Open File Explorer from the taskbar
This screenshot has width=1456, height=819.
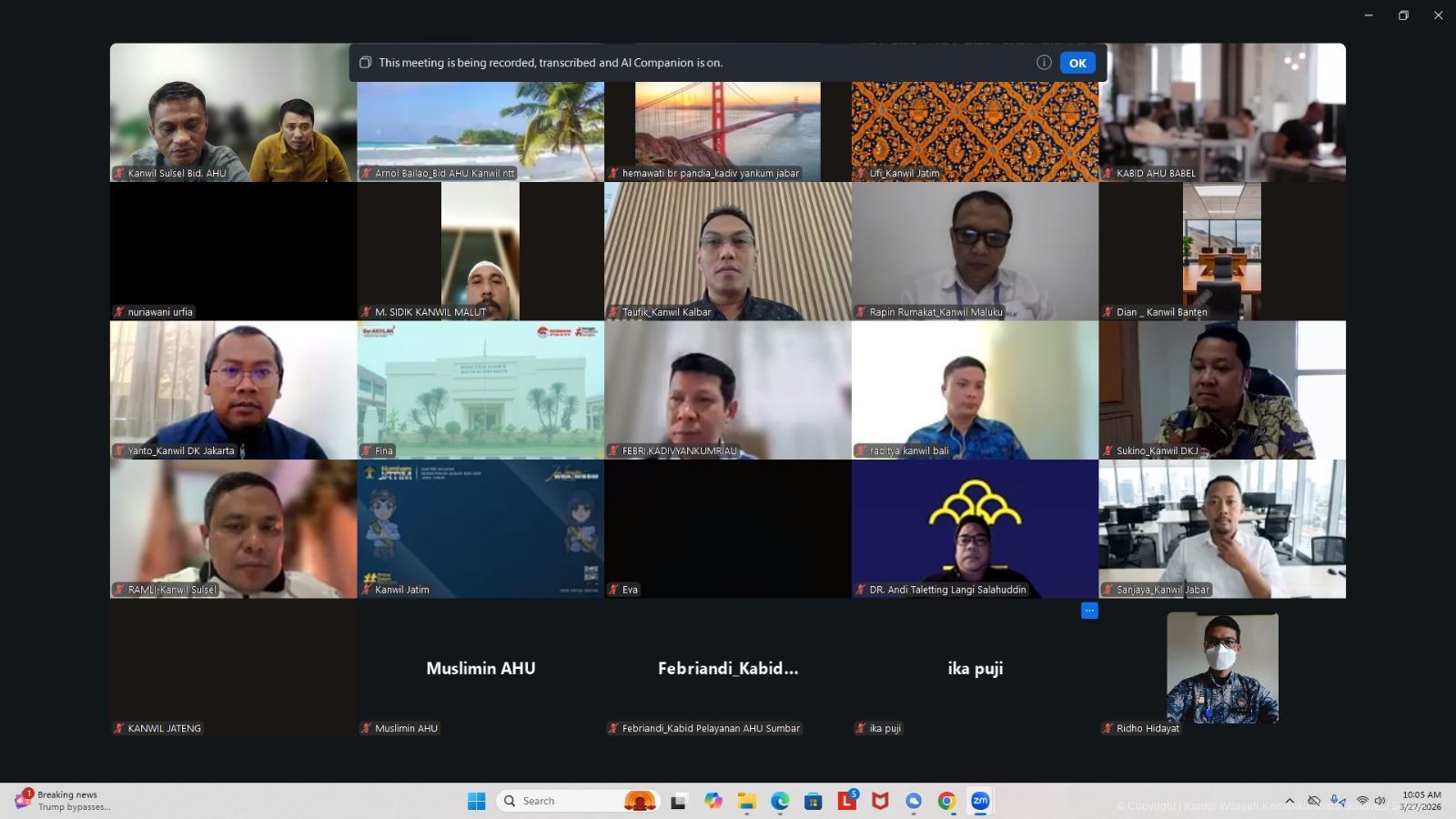point(747,801)
